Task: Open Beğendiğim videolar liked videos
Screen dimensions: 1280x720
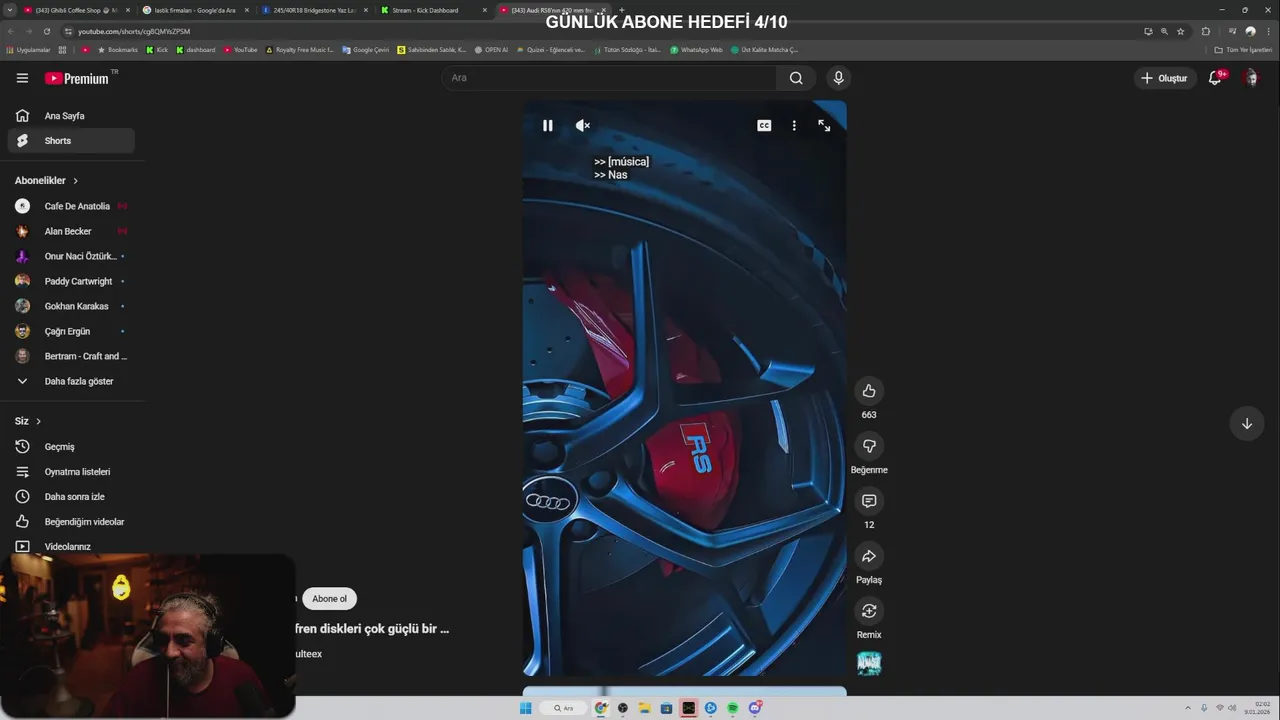Action: 71,522
